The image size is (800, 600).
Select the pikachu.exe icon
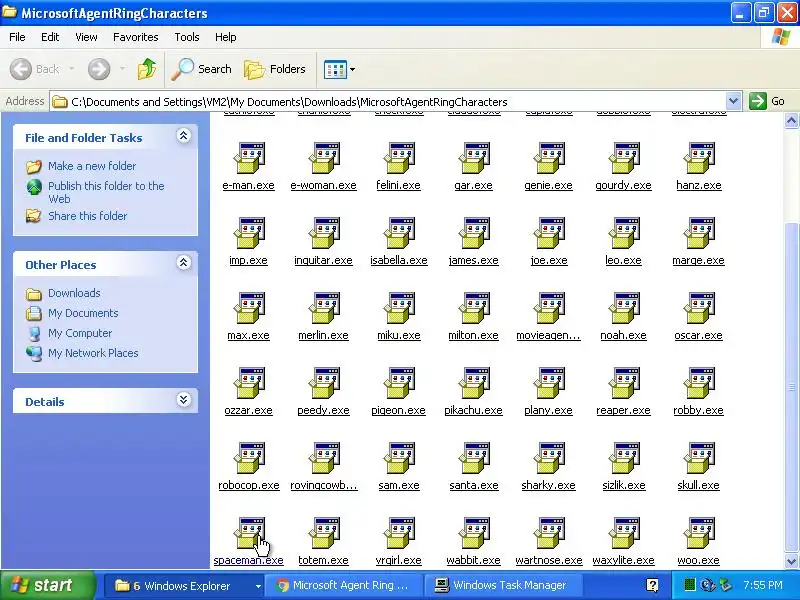pos(474,383)
